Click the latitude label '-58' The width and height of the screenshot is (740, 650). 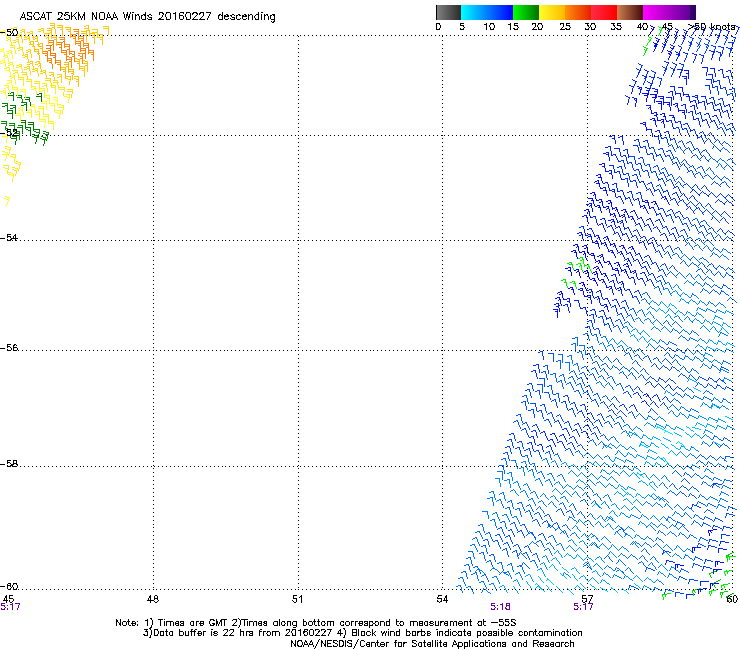coord(9,464)
